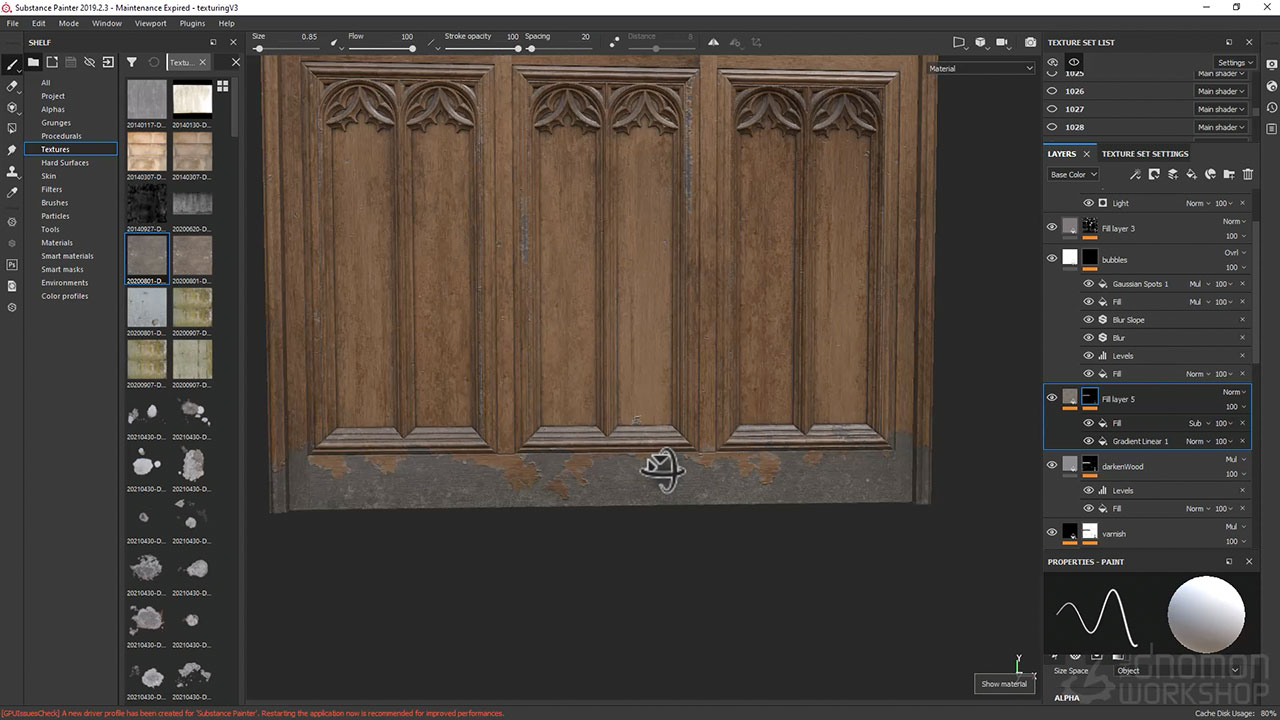Add a folder in Layers panel
Viewport: 1280px width, 720px height.
coord(1229,175)
